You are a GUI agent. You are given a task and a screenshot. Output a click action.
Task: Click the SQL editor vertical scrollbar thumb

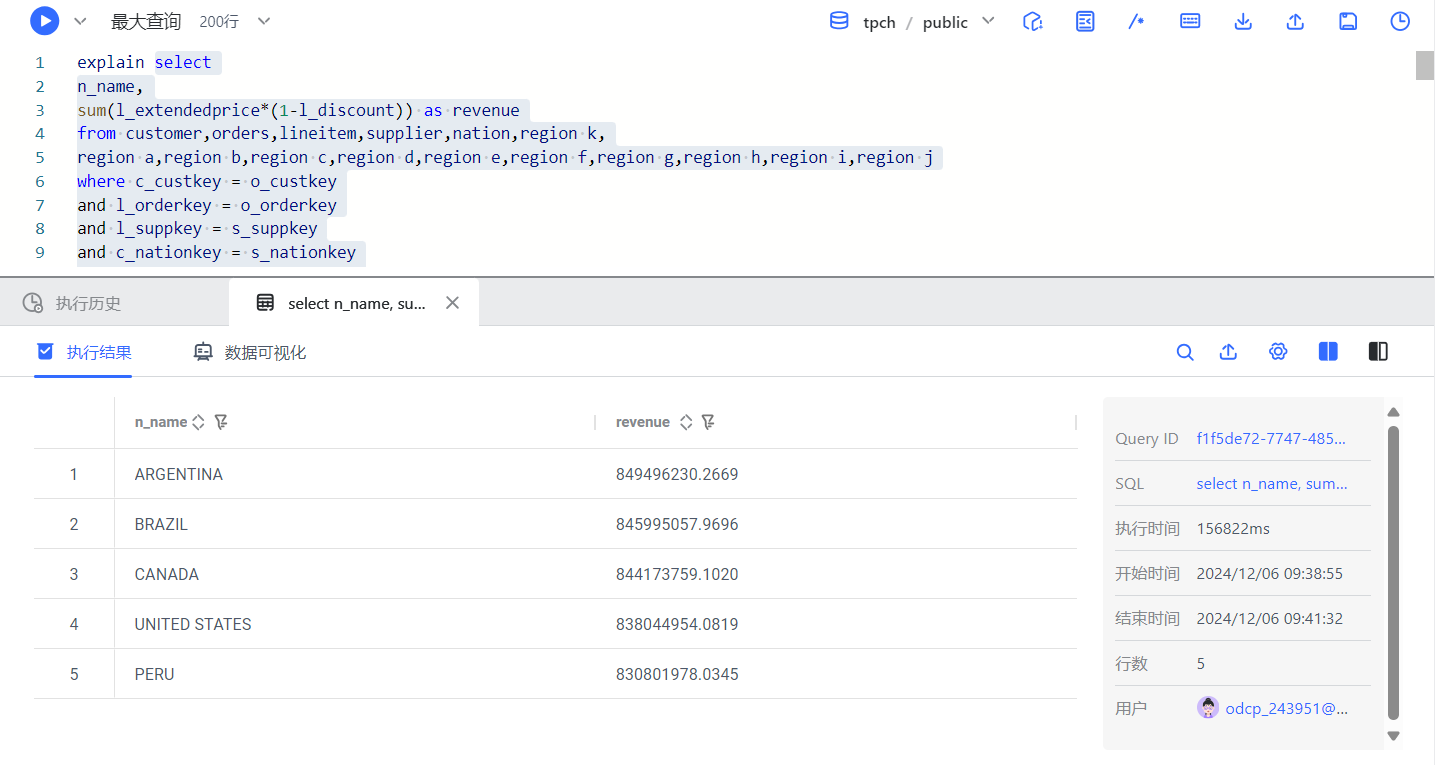tap(1425, 64)
